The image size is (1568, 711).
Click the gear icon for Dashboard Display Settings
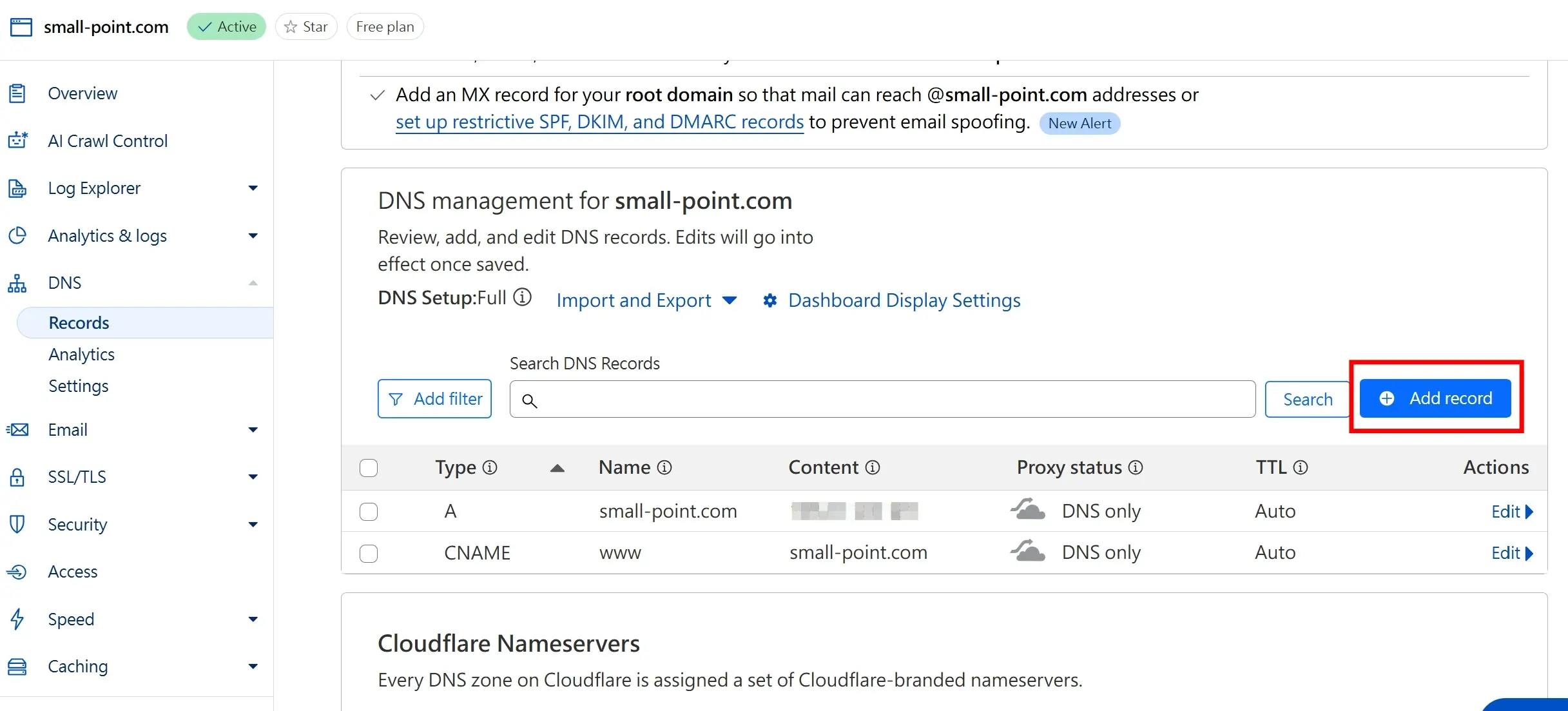pos(769,300)
